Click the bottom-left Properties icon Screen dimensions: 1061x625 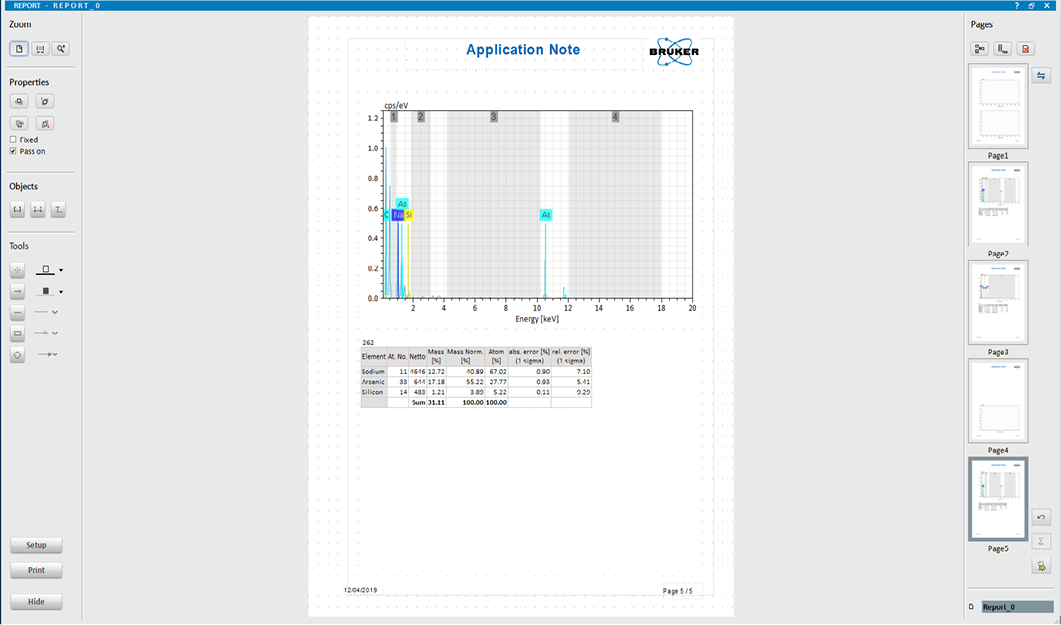click(x=19, y=124)
